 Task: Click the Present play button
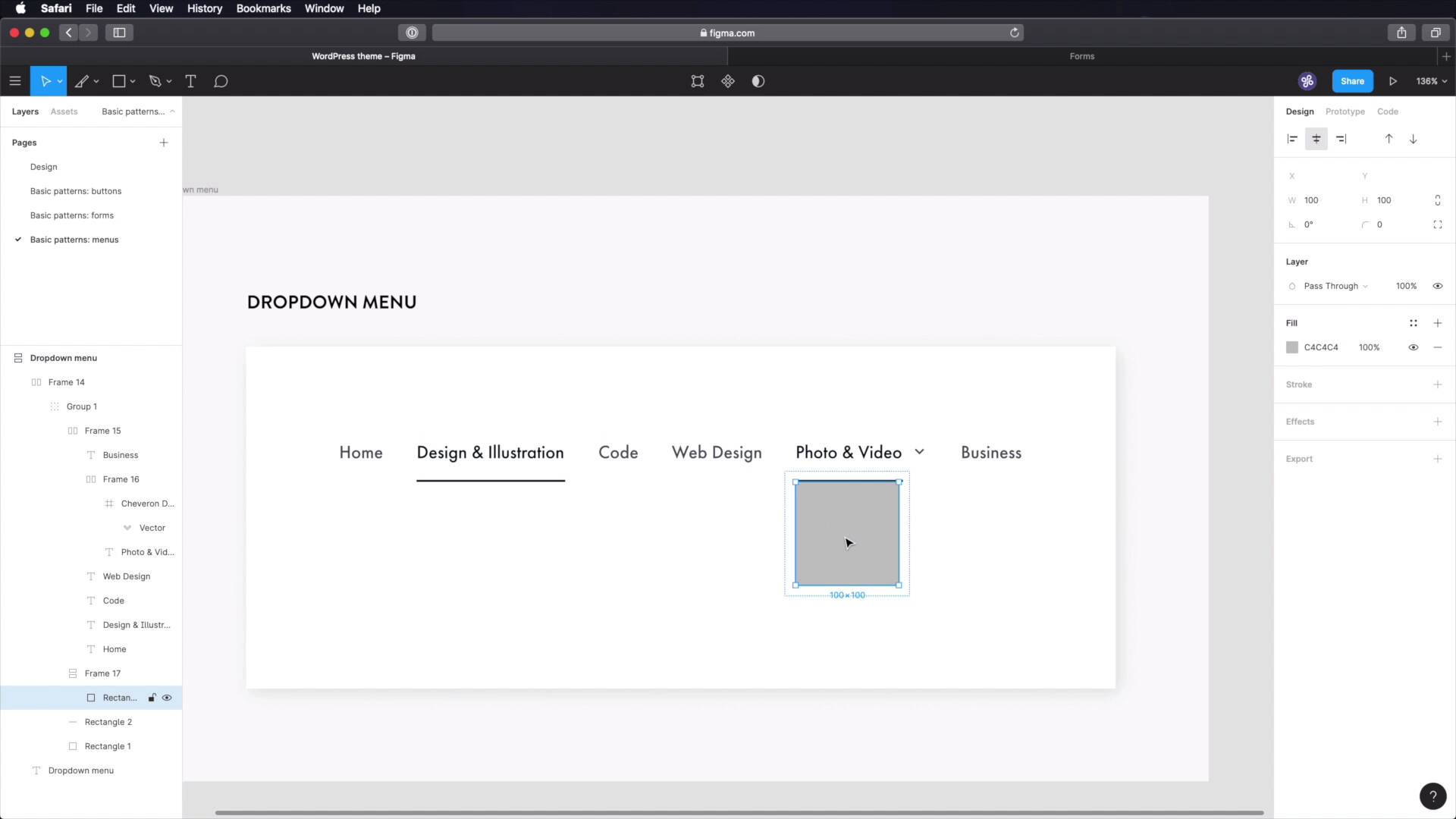[1392, 81]
